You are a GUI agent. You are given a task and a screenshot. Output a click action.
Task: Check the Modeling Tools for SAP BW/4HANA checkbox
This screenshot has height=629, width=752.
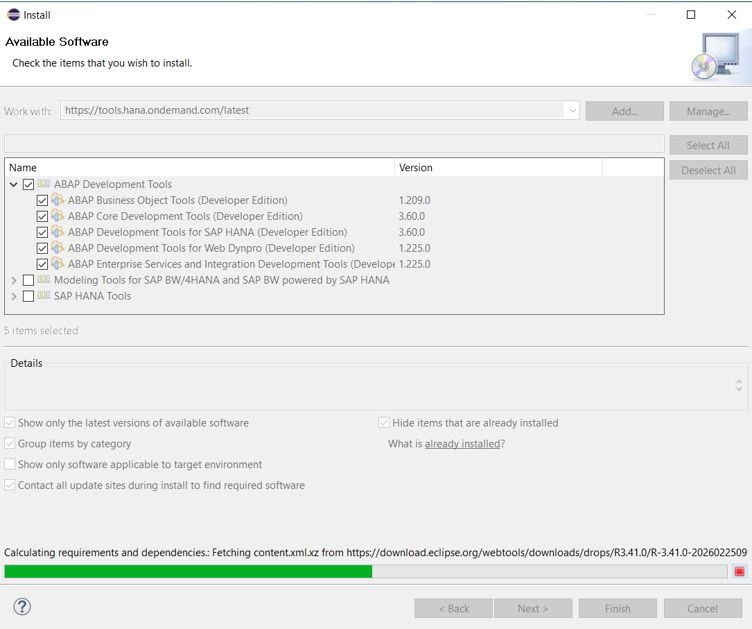[x=28, y=280]
